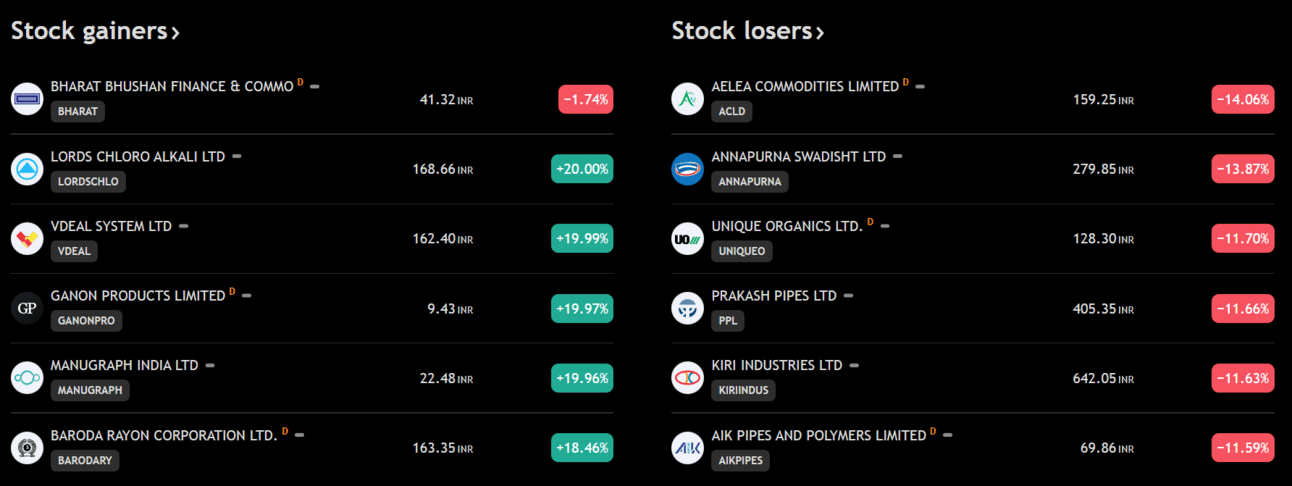
Task: Click the VDeal System logo icon
Action: (27, 239)
